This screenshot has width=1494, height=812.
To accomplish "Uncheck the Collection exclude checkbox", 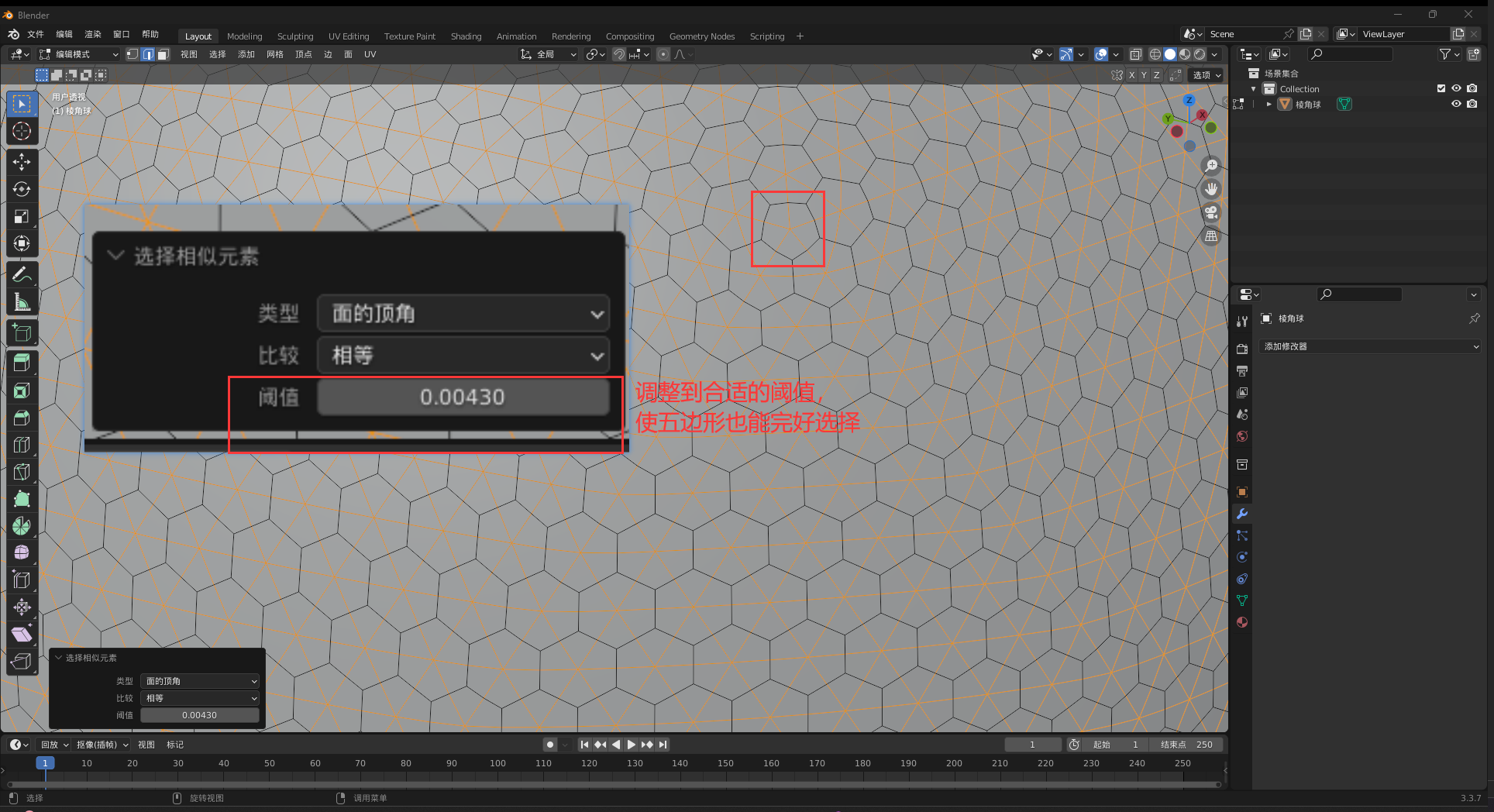I will 1441,88.
